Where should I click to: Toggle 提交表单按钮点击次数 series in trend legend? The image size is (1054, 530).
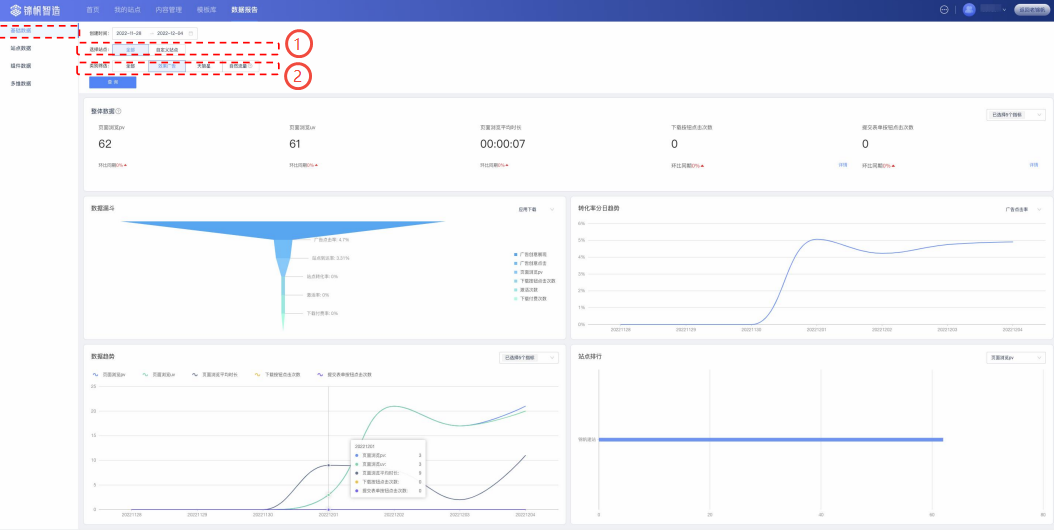click(343, 374)
